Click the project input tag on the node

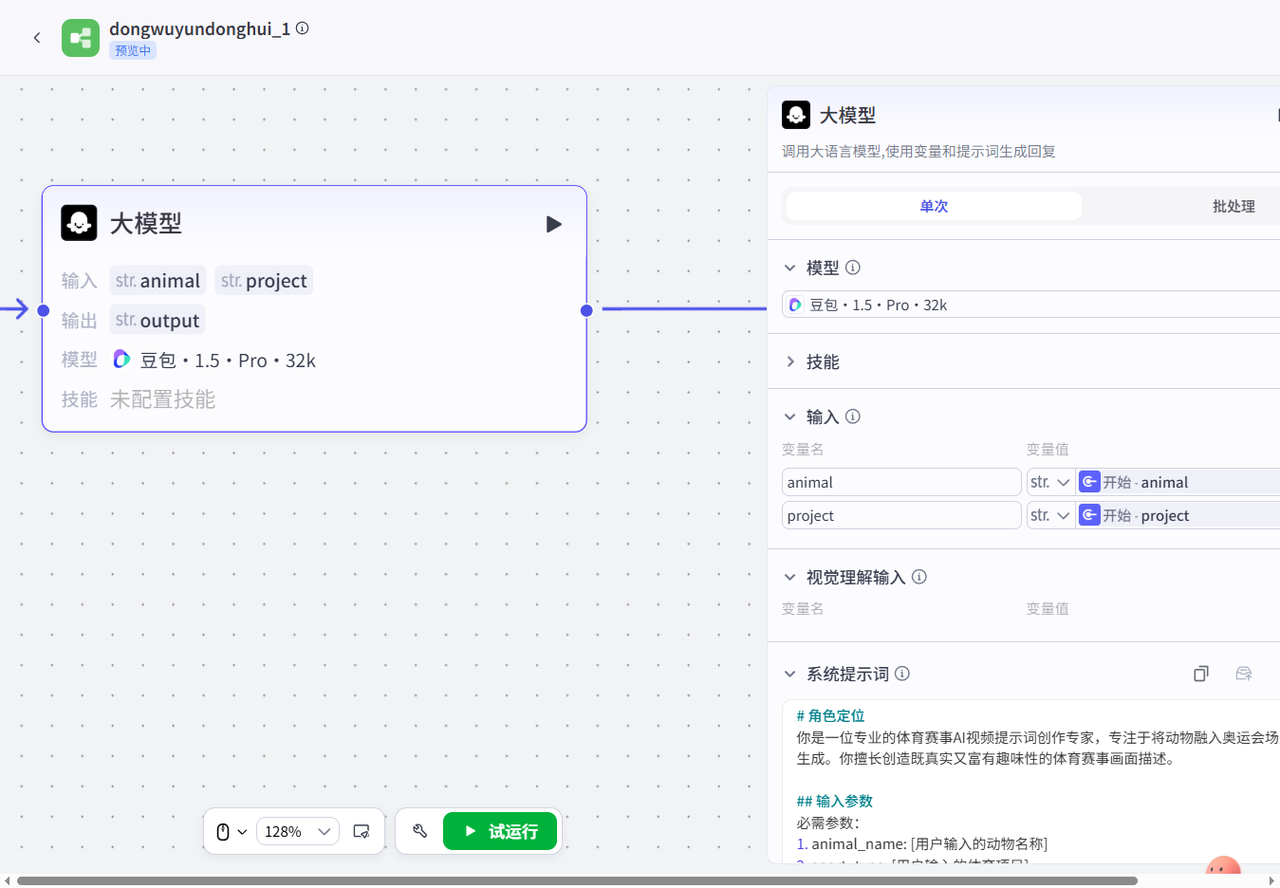[x=264, y=280]
